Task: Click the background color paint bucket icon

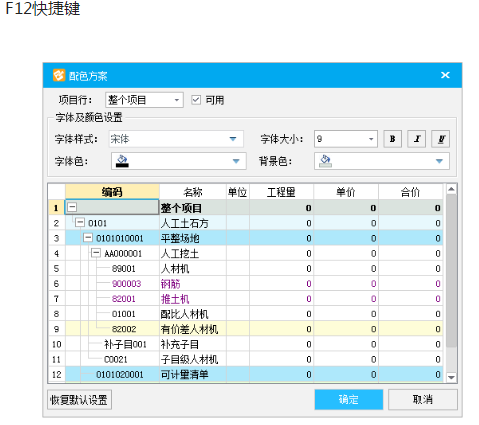Action: [325, 161]
